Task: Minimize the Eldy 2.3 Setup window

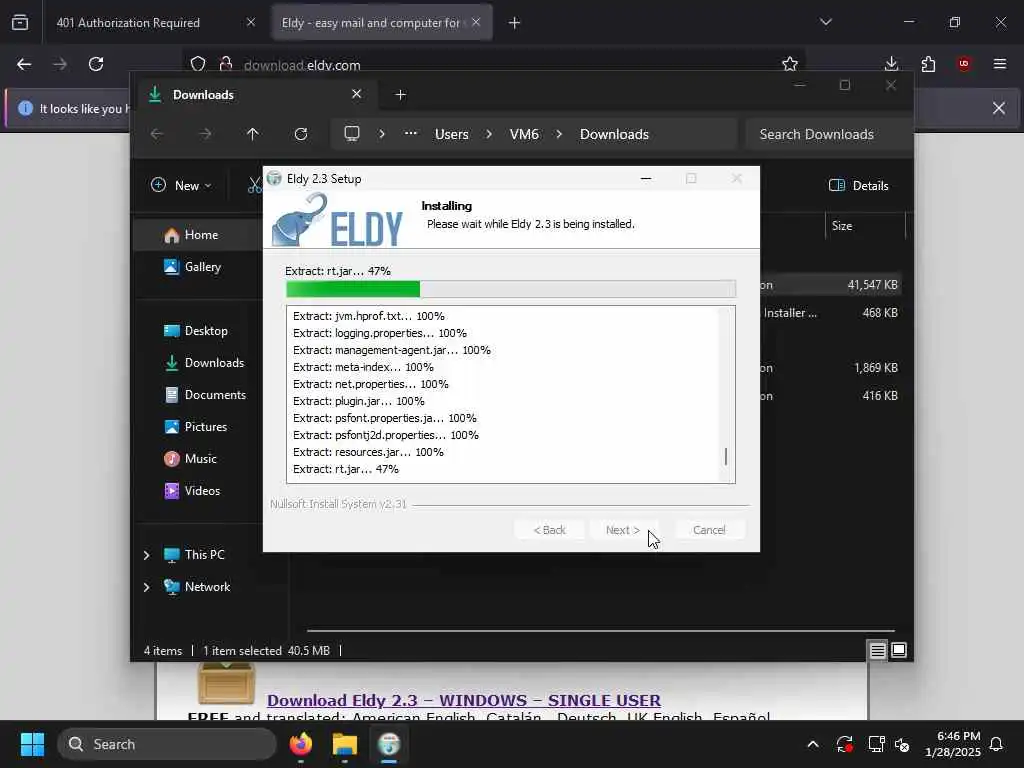Action: 646,178
